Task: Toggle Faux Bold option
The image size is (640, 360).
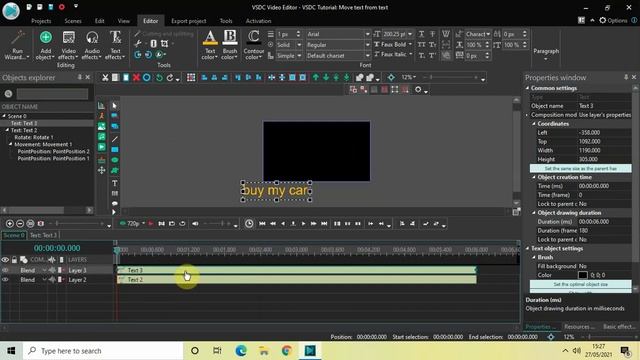Action: coord(393,44)
